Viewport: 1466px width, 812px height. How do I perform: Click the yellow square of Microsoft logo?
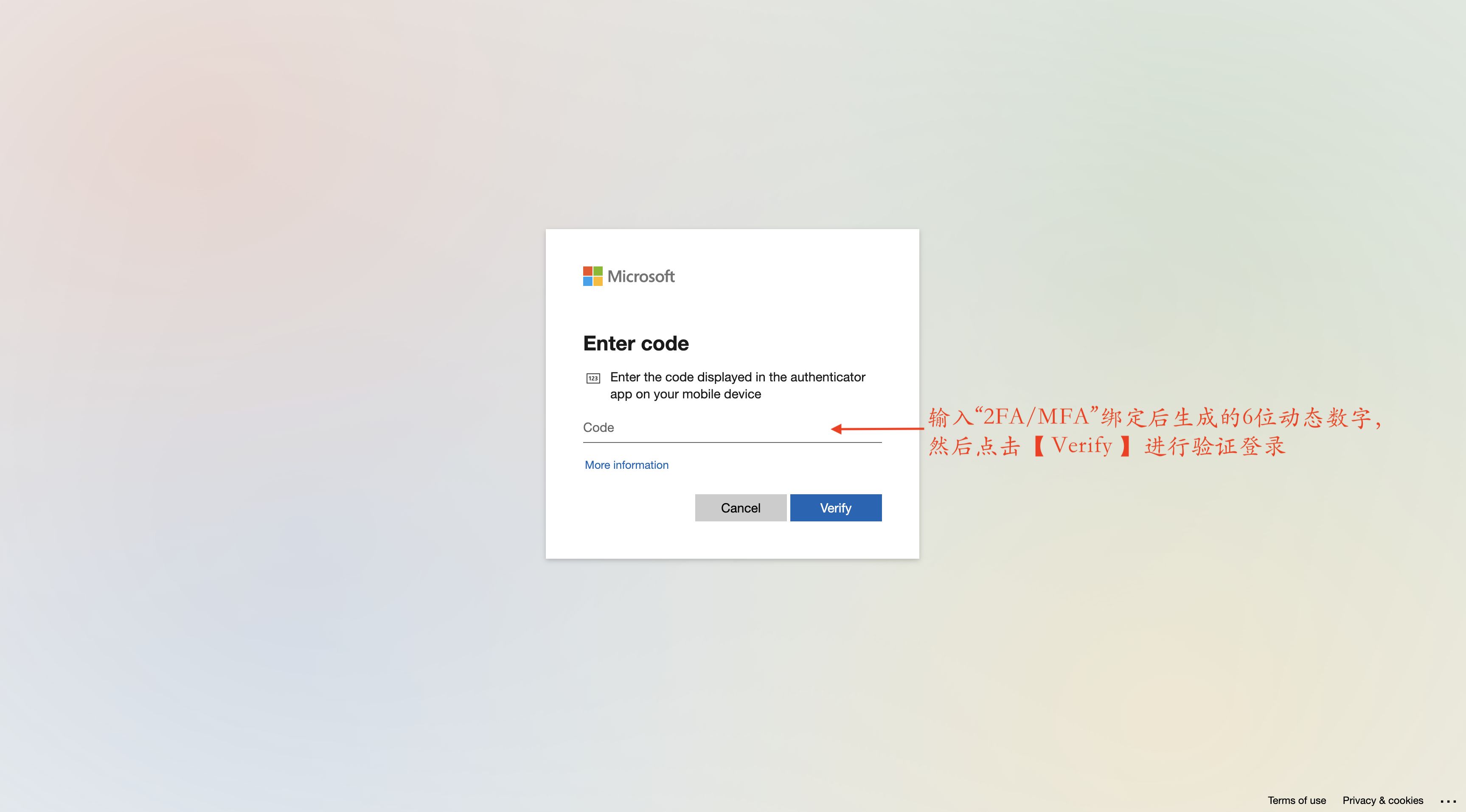(598, 282)
